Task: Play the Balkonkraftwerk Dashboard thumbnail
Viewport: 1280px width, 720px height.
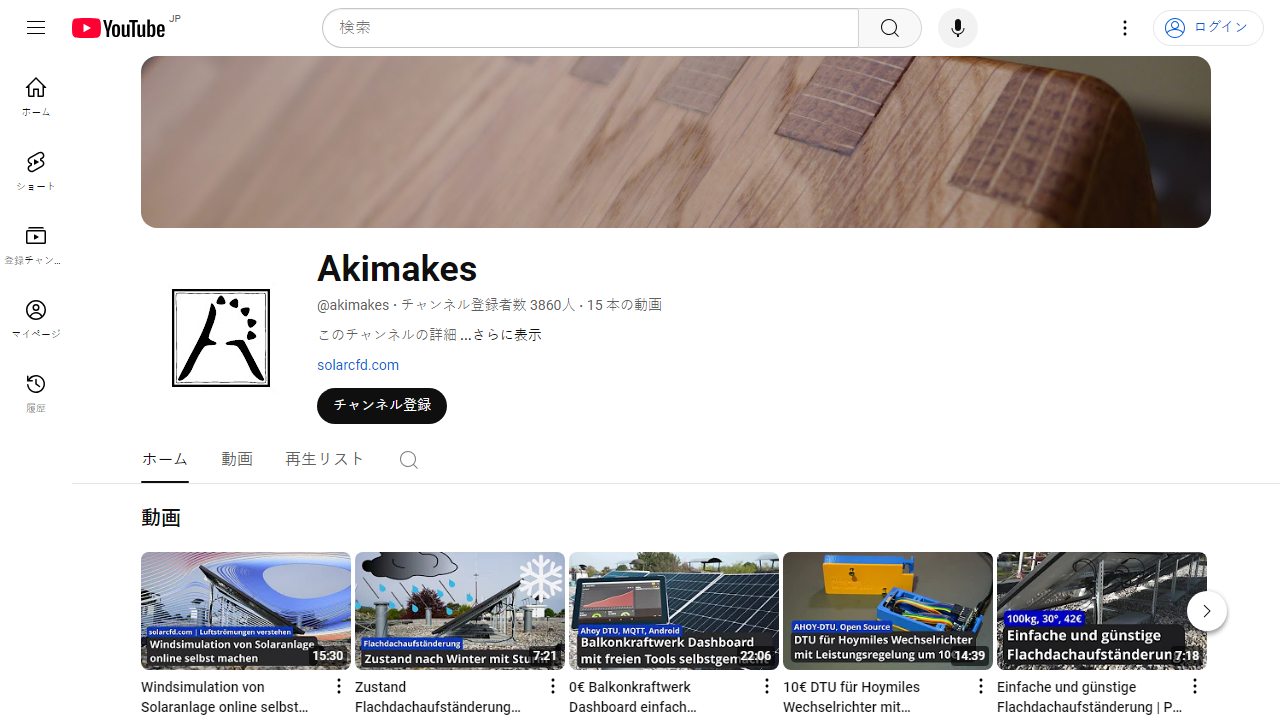Action: click(x=674, y=611)
